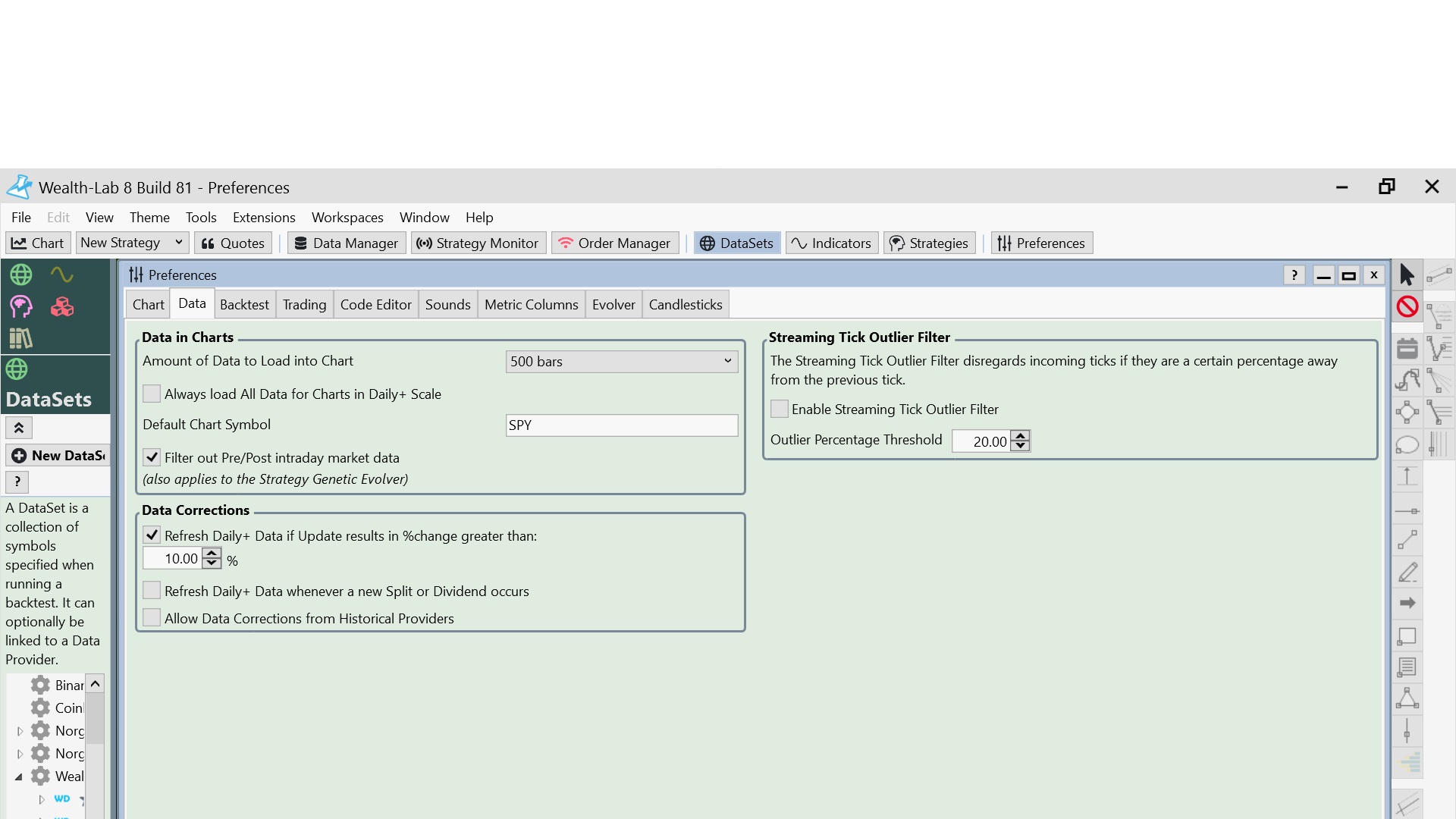The width and height of the screenshot is (1456, 819).
Task: Open the Tools menu
Action: pyautogui.click(x=201, y=218)
